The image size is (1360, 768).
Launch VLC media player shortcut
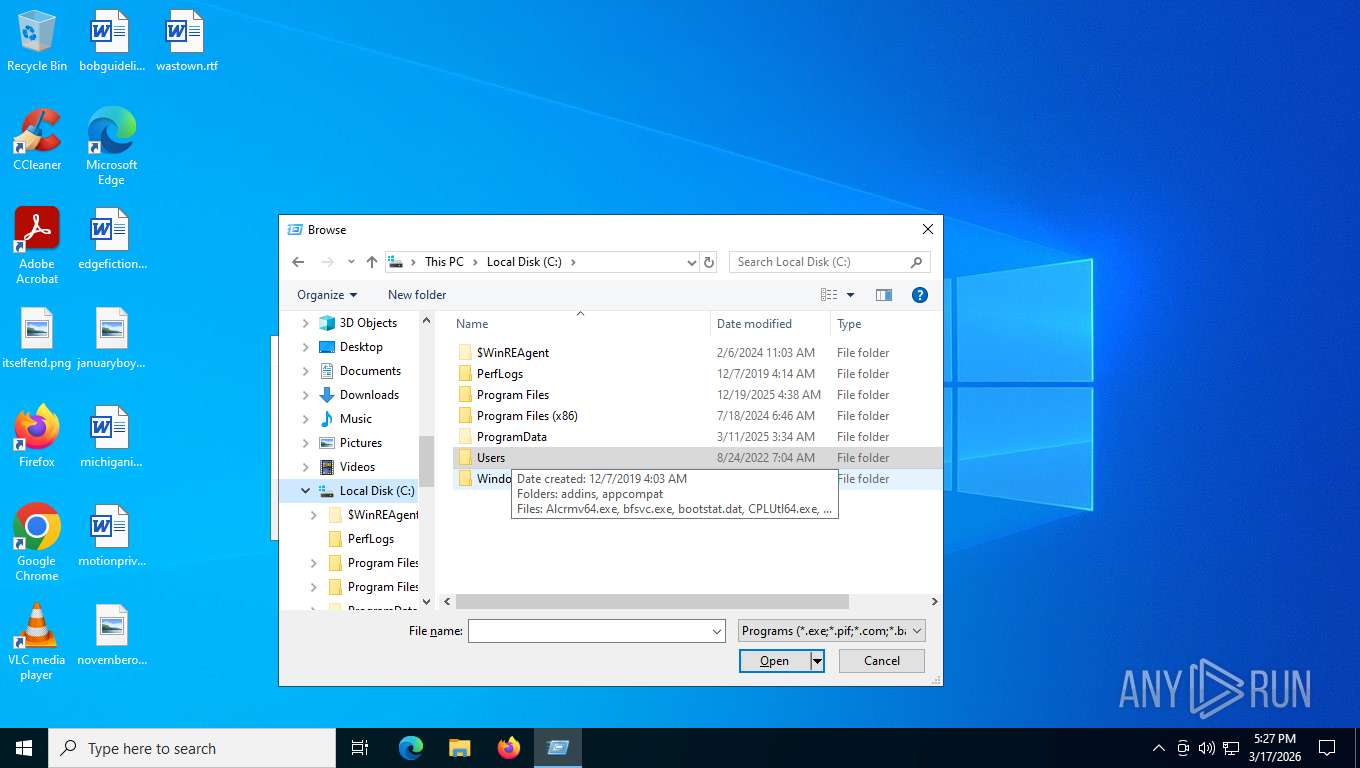37,642
